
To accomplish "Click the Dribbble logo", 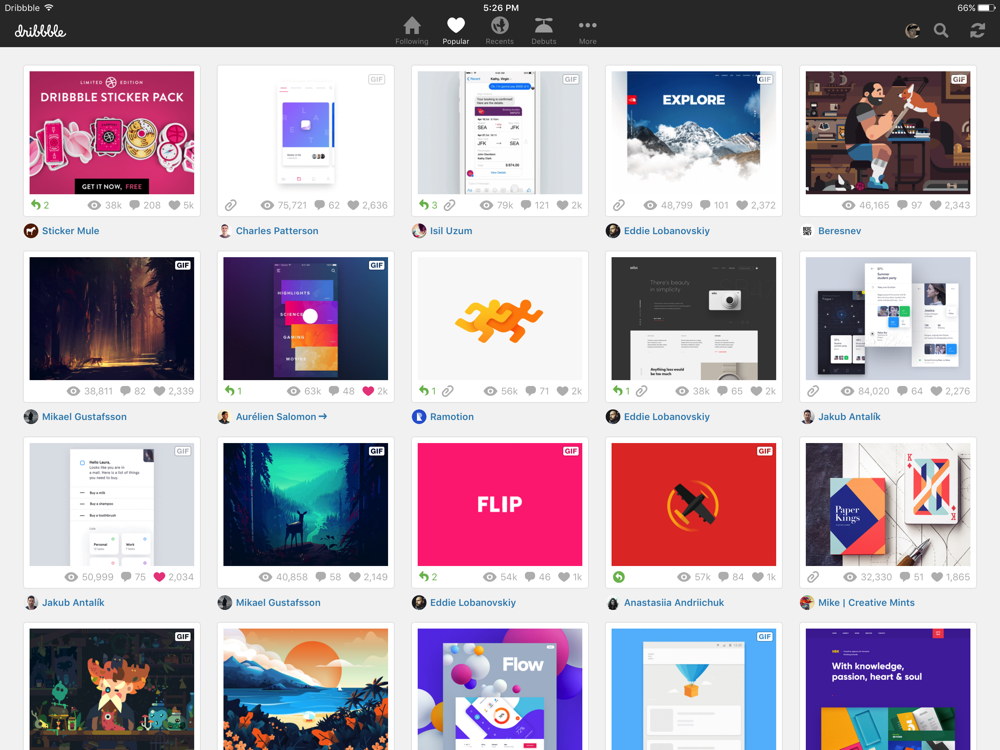I will click(40, 31).
